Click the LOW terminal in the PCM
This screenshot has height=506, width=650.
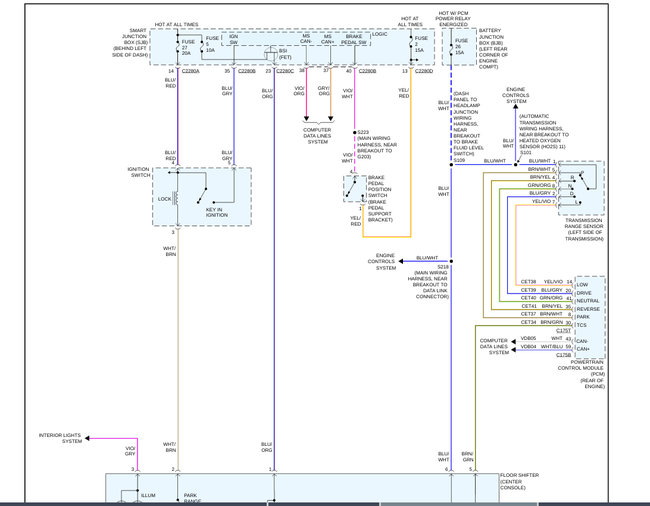582,285
